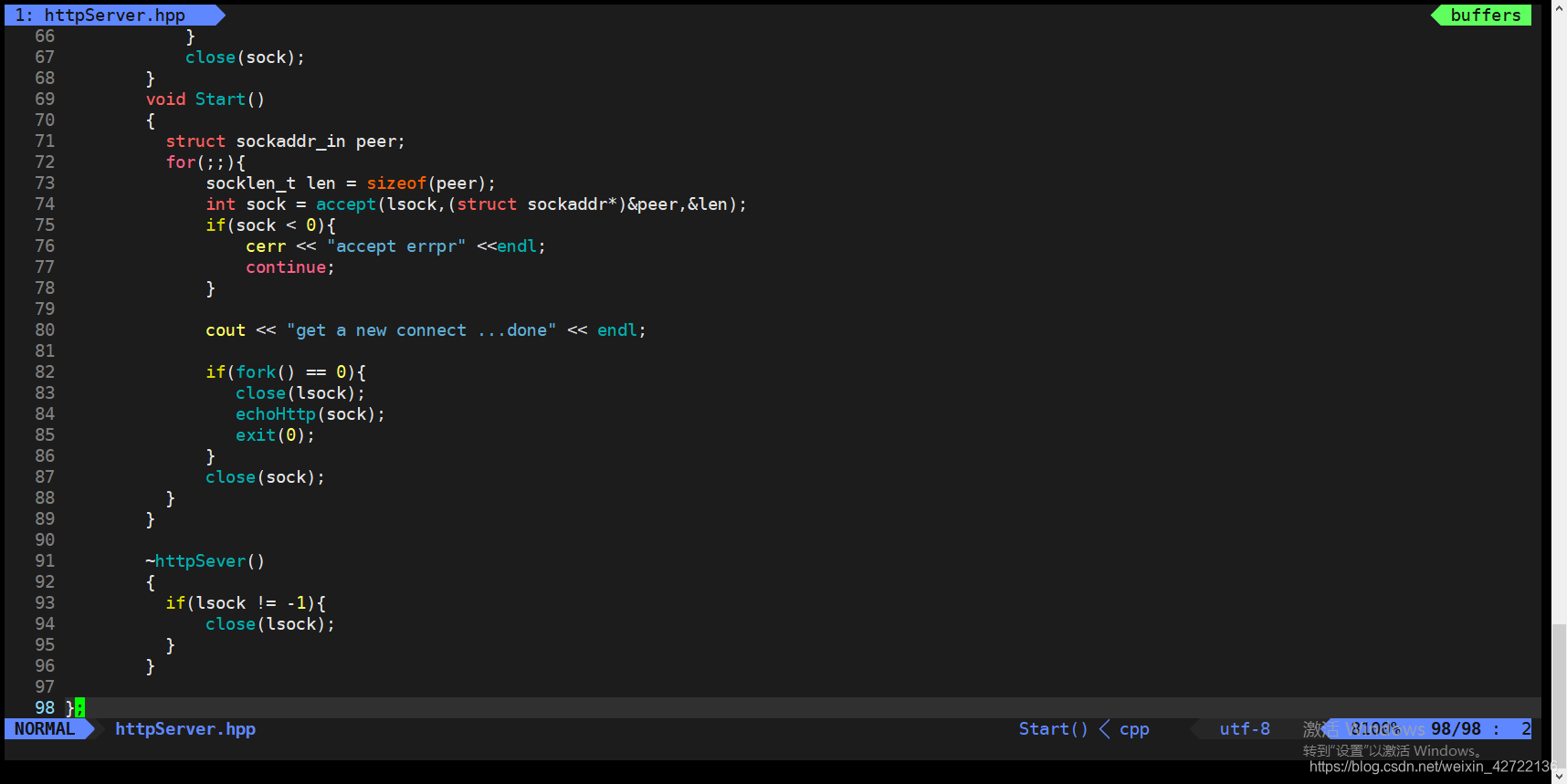The width and height of the screenshot is (1567, 784).
Task: Click the 'fork()' call on line 82
Action: [266, 371]
